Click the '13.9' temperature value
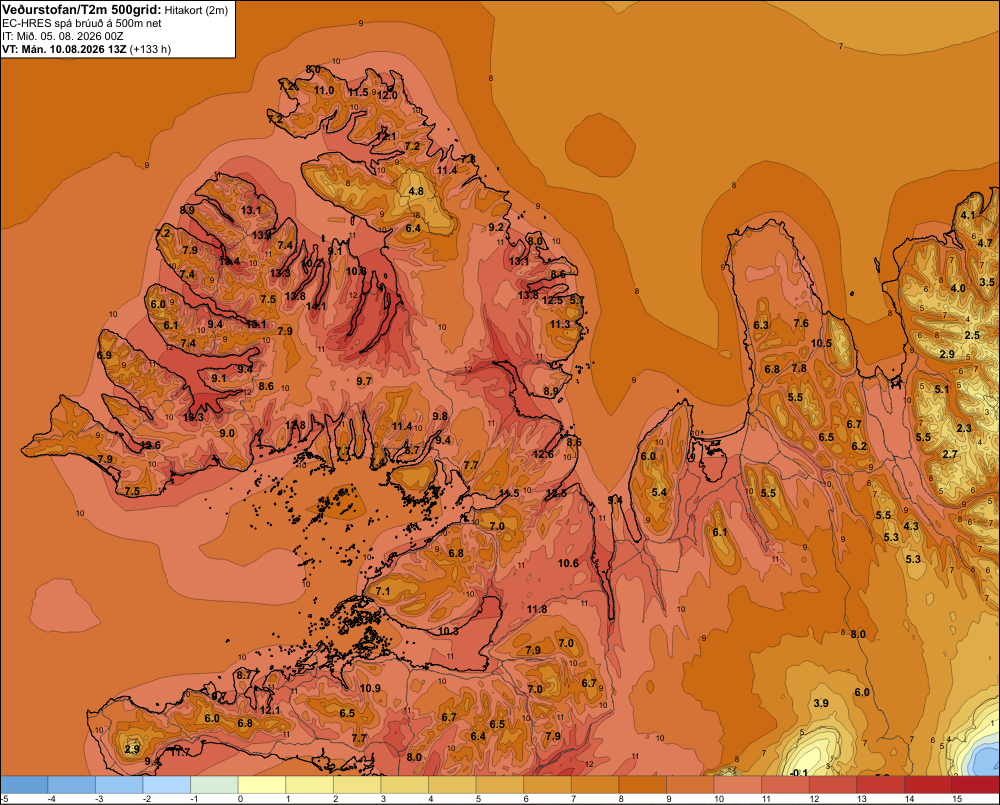This screenshot has width=1000, height=805. coord(261,235)
